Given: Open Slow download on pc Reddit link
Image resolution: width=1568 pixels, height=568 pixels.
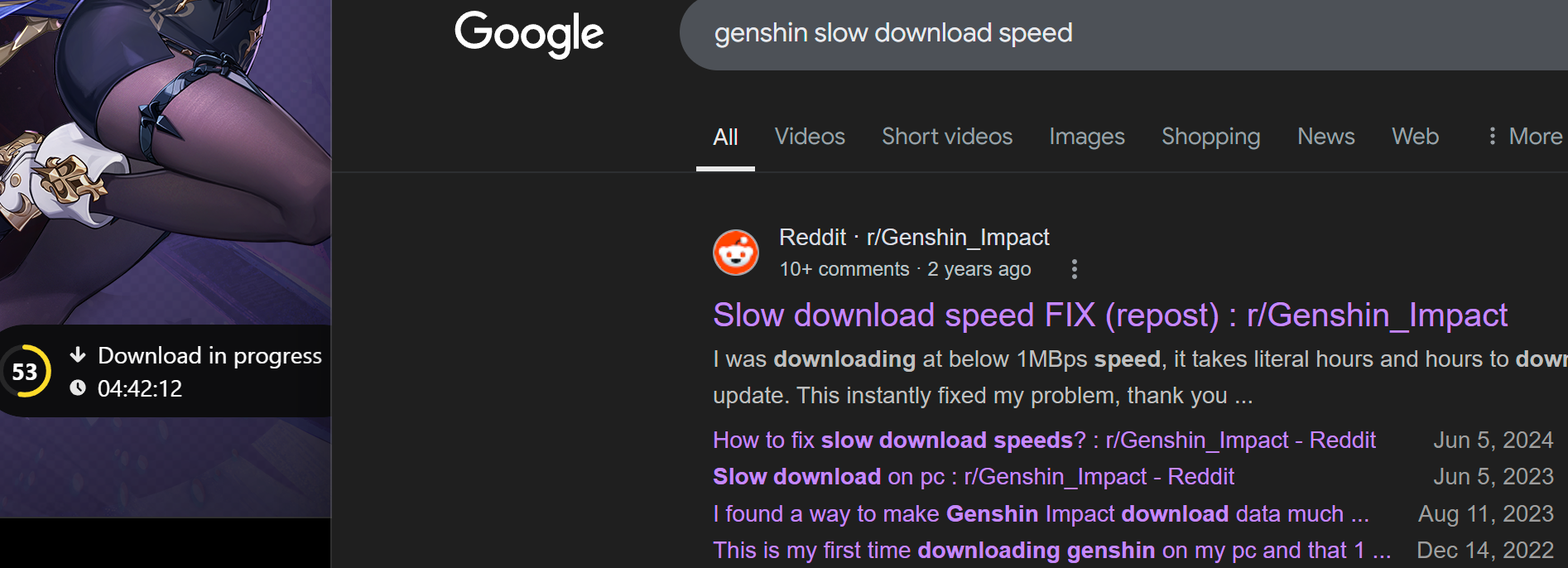Looking at the screenshot, I should click(x=974, y=477).
